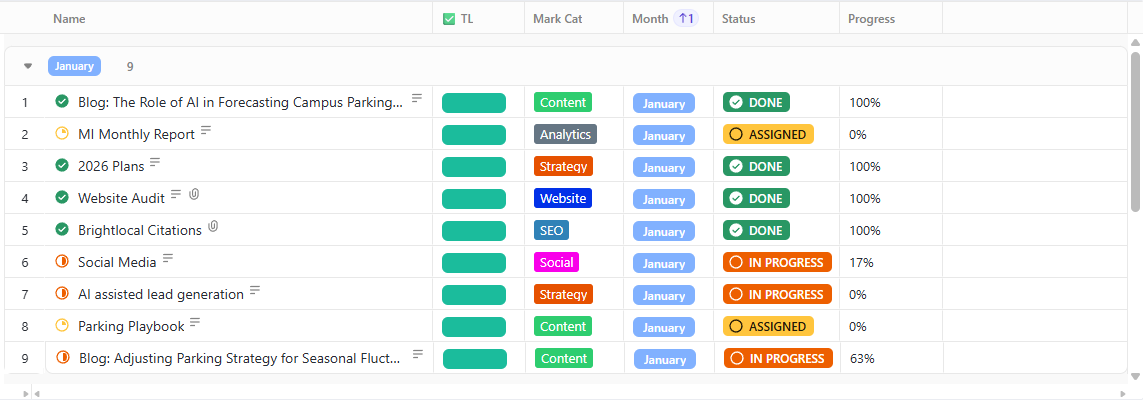Click the description lines icon beside 2026 Plans
The image size is (1143, 402).
coord(155,162)
